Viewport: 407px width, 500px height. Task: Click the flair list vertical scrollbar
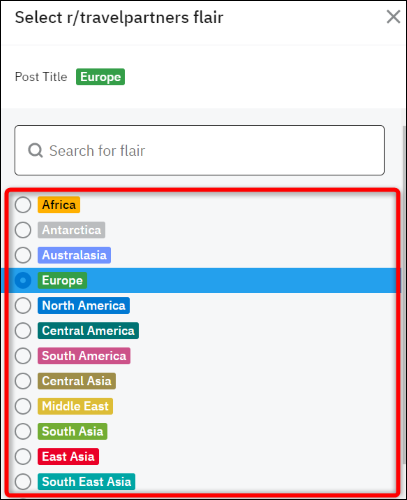coord(404,295)
